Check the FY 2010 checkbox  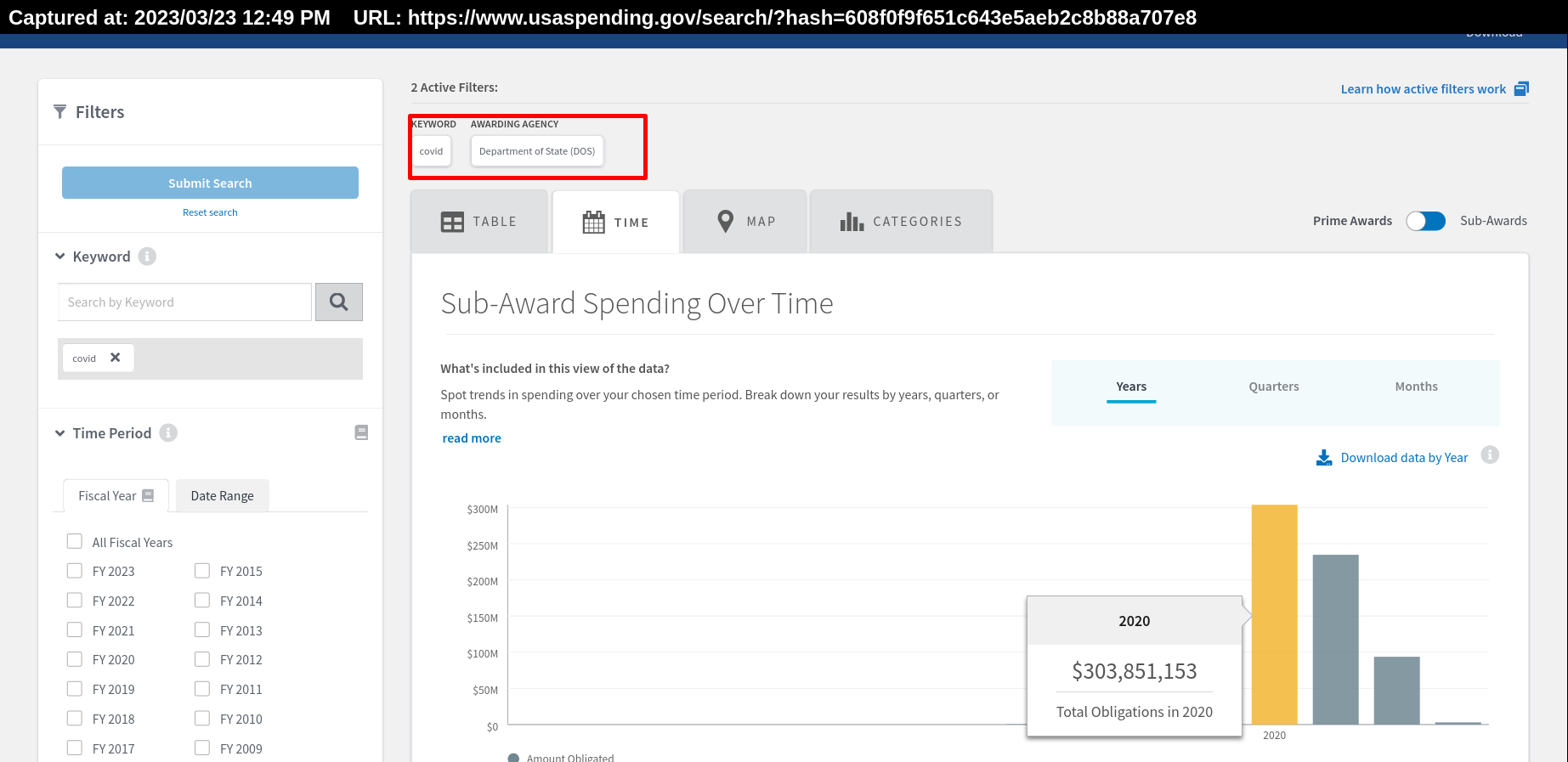[202, 718]
